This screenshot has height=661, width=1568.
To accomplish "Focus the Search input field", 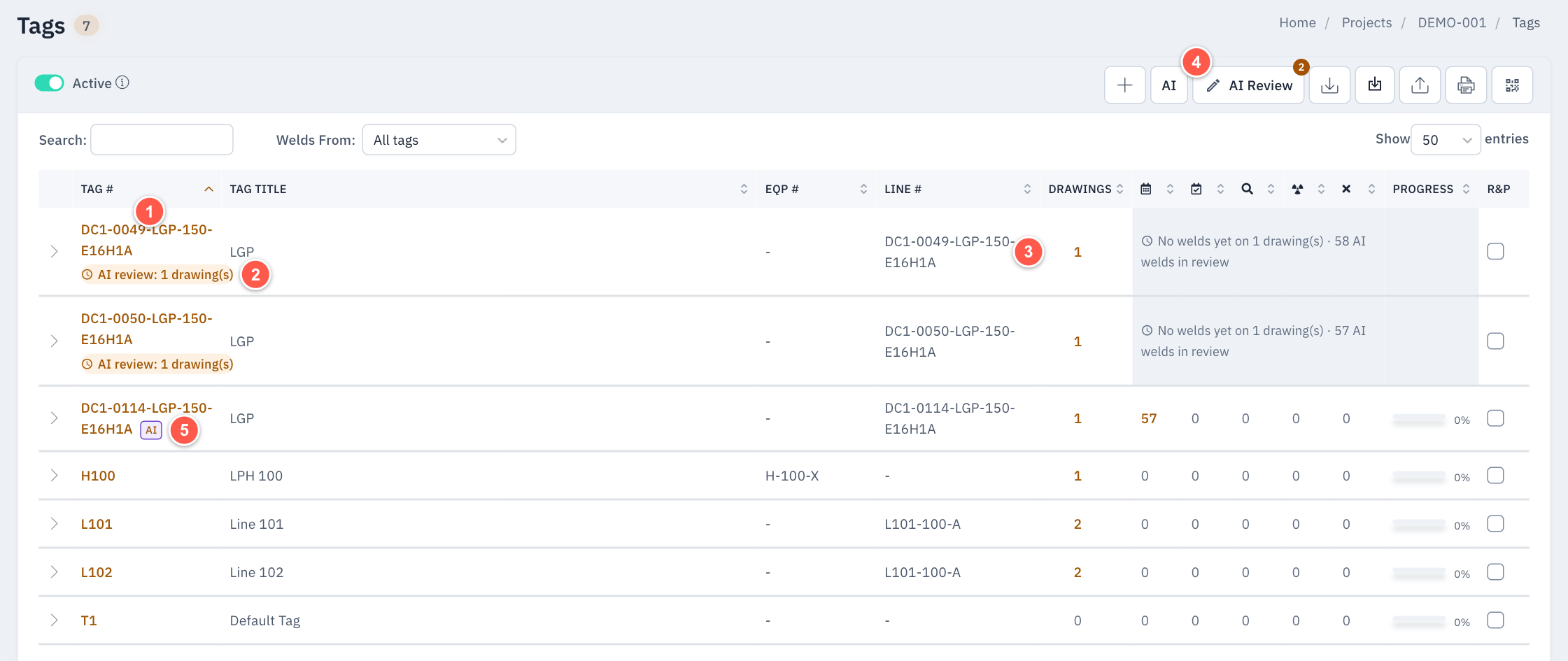I will coord(162,140).
